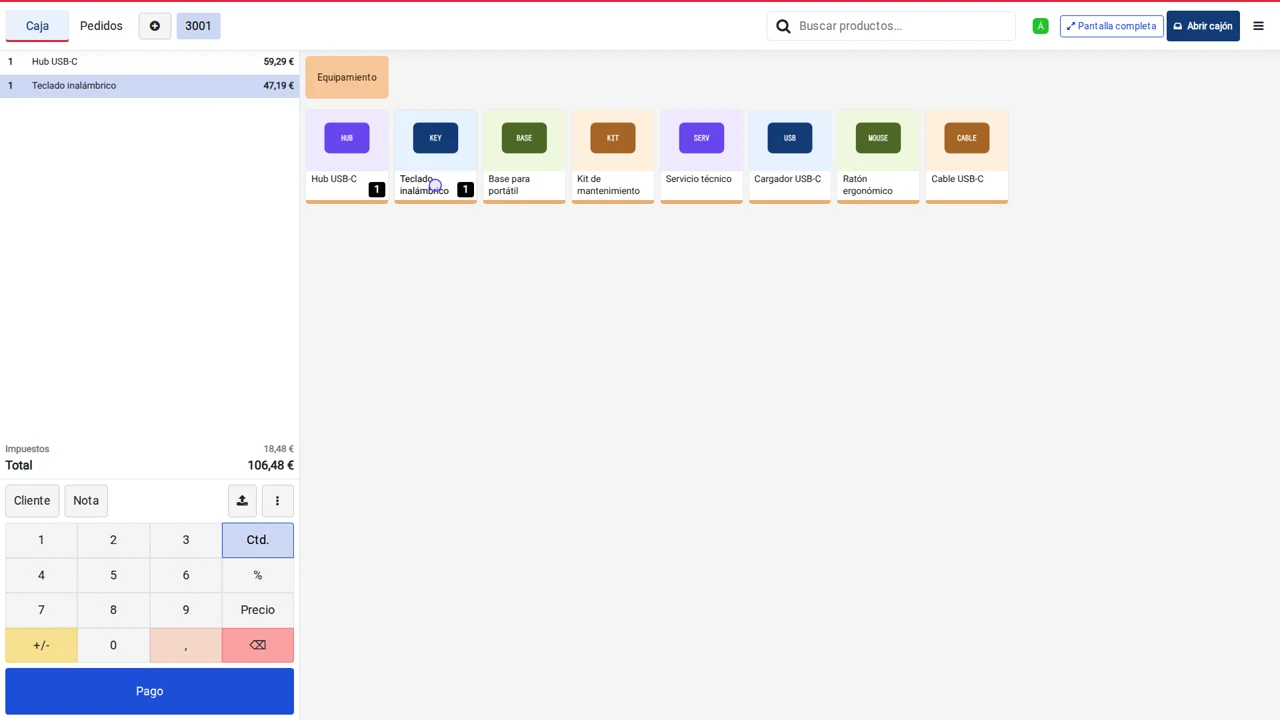Add Kit de mantenimiento product
The image size is (1280, 720).
point(613,156)
